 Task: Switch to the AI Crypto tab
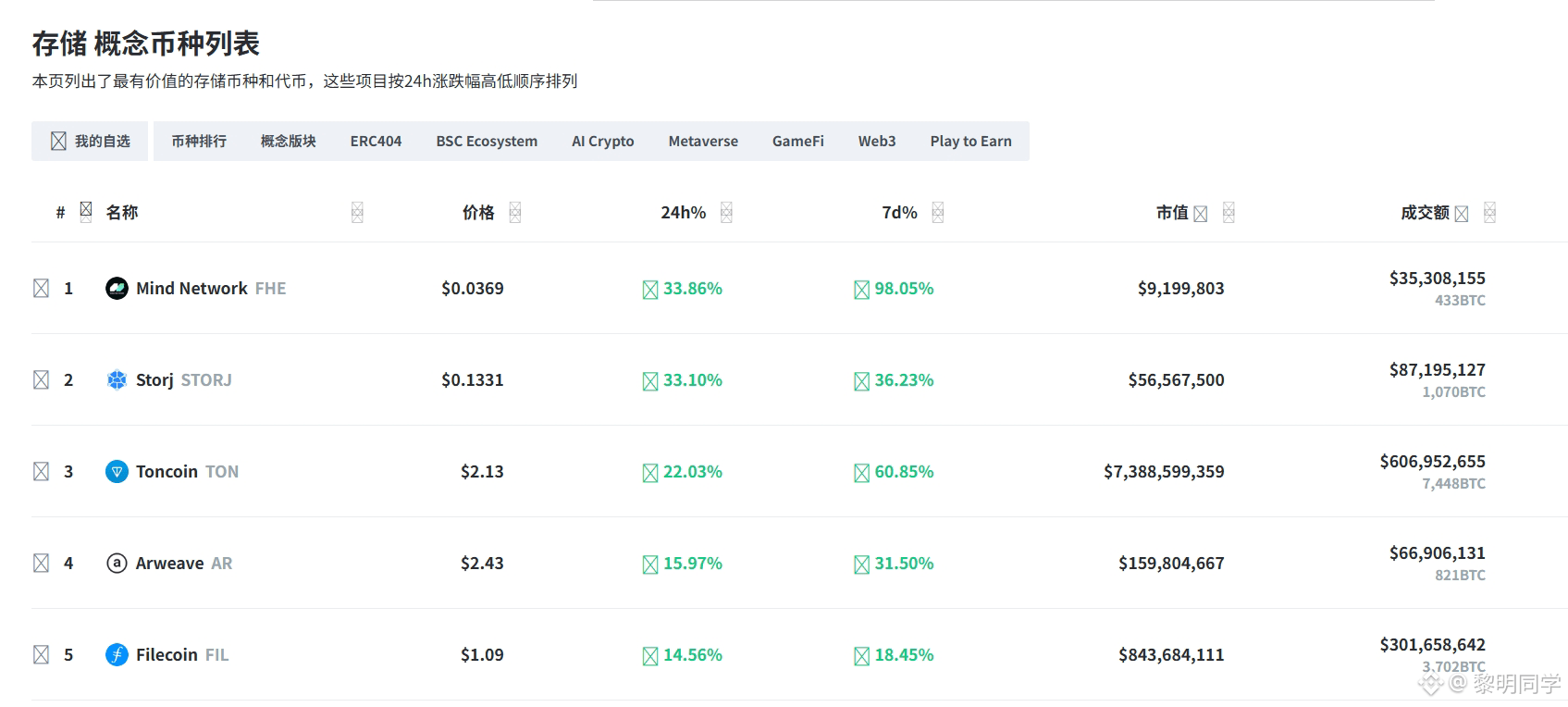point(603,141)
